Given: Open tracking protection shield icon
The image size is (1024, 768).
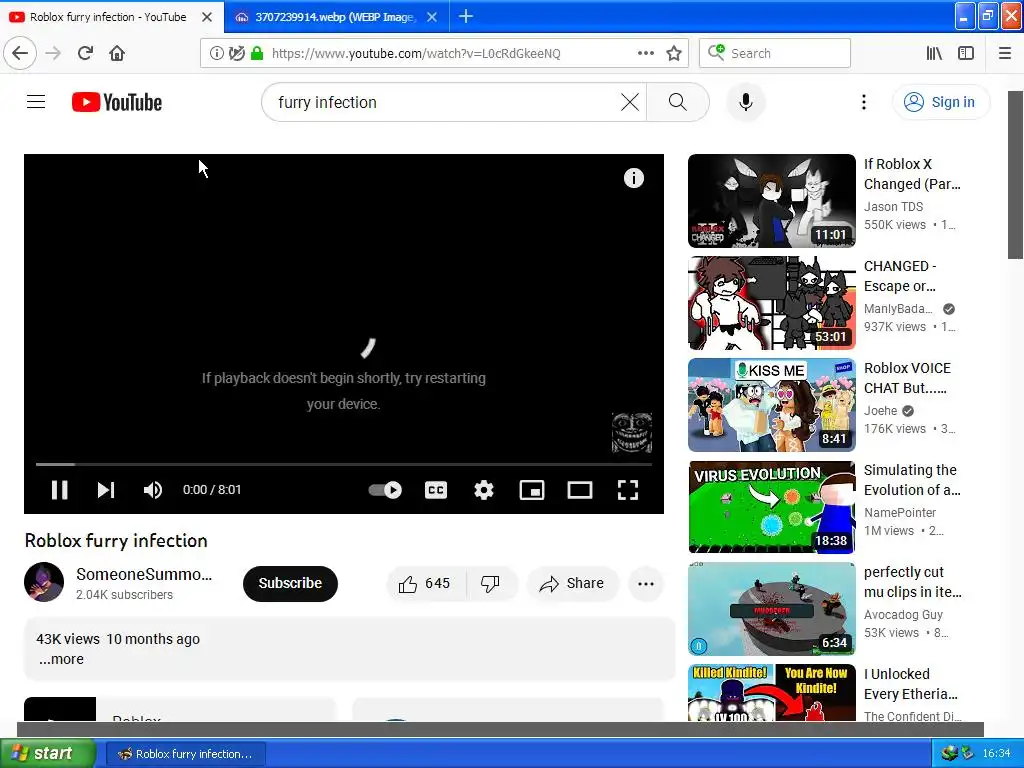Looking at the screenshot, I should point(236,53).
